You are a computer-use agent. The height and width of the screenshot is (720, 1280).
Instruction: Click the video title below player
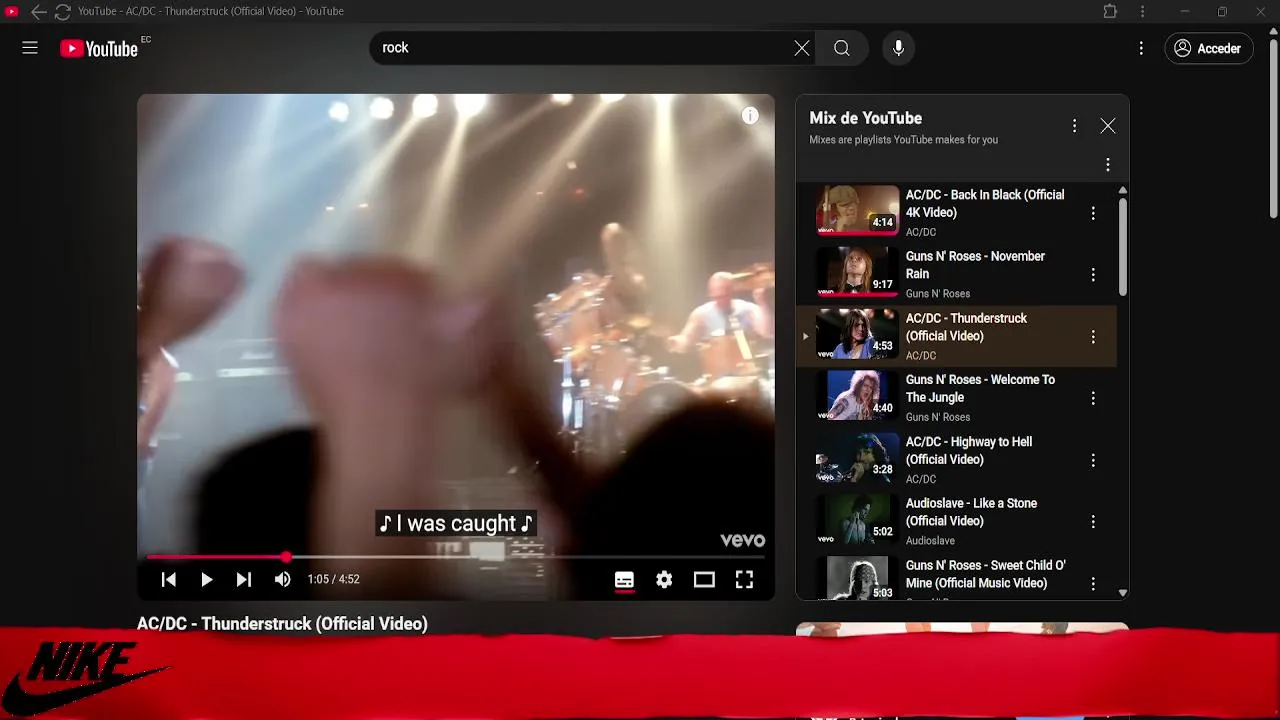[x=282, y=624]
